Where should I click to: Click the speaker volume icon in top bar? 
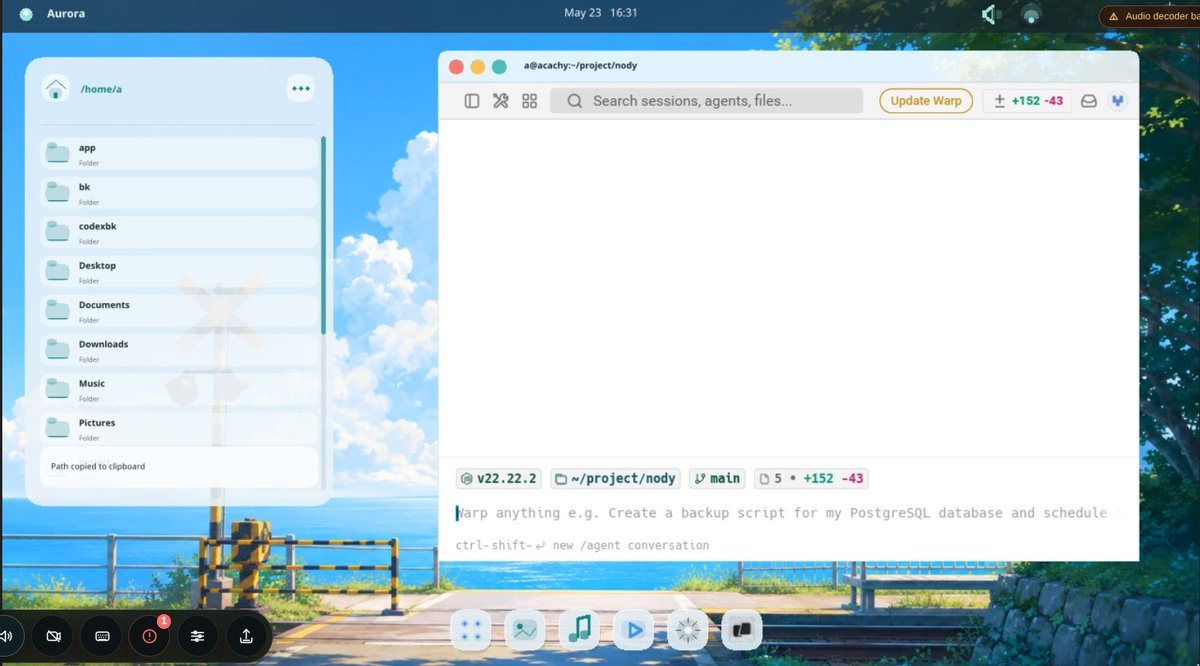[x=991, y=15]
